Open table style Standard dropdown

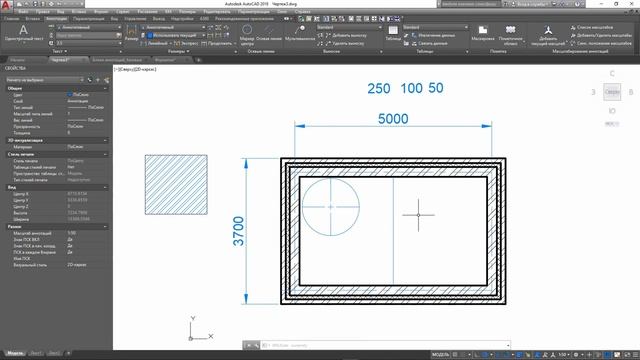[436, 27]
